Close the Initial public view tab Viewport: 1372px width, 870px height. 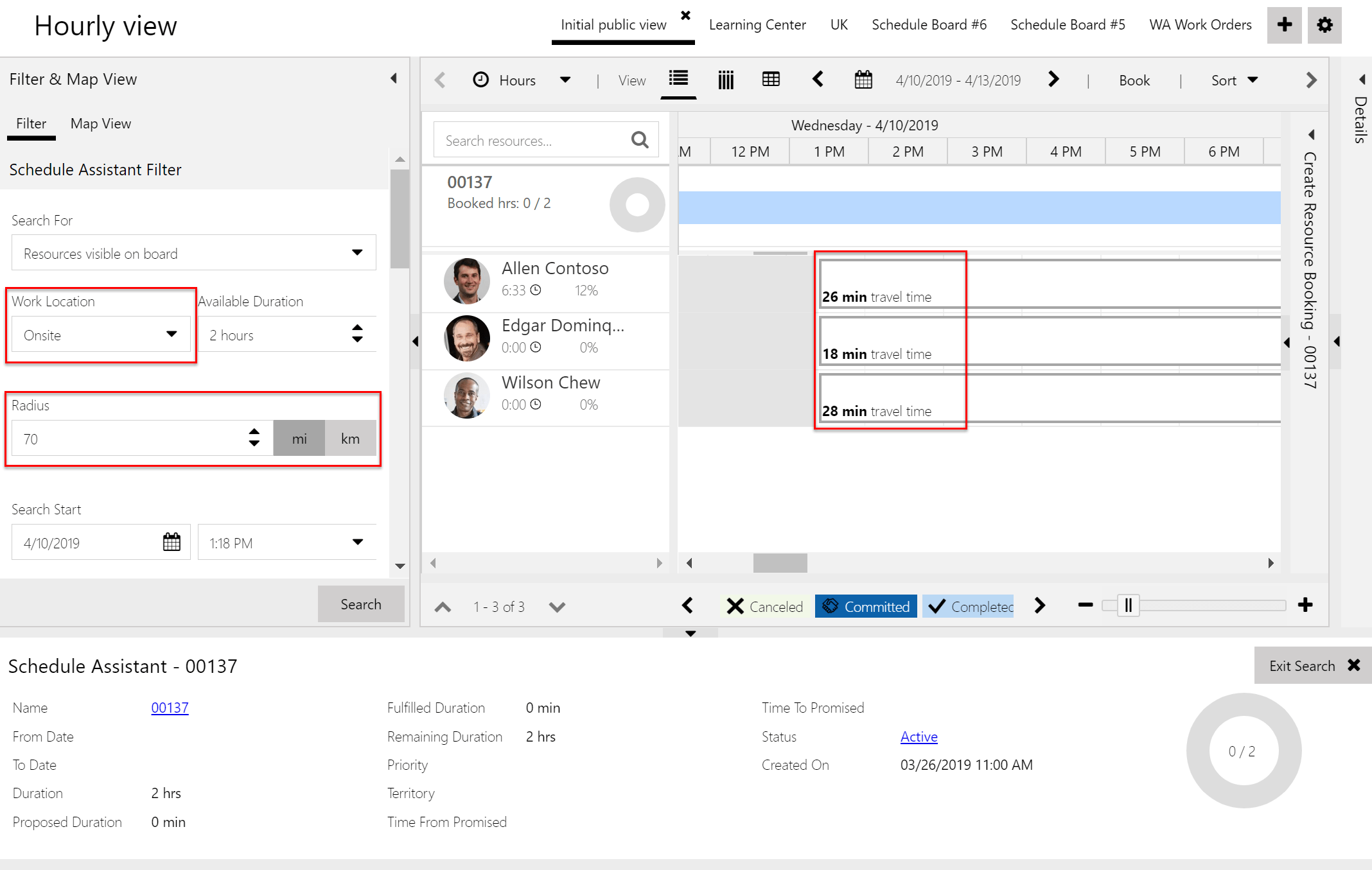click(x=686, y=15)
